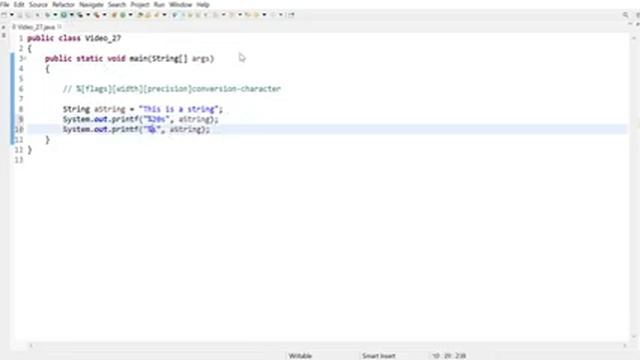Viewport: 640px width, 360px height.
Task: Click the External Tools toolbox icon
Action: (x=97, y=15)
